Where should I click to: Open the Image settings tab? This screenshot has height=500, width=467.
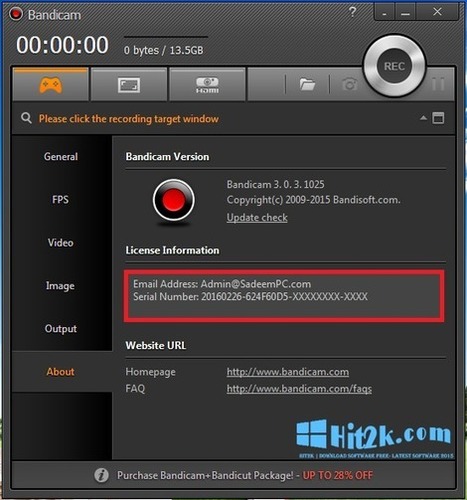click(x=60, y=286)
